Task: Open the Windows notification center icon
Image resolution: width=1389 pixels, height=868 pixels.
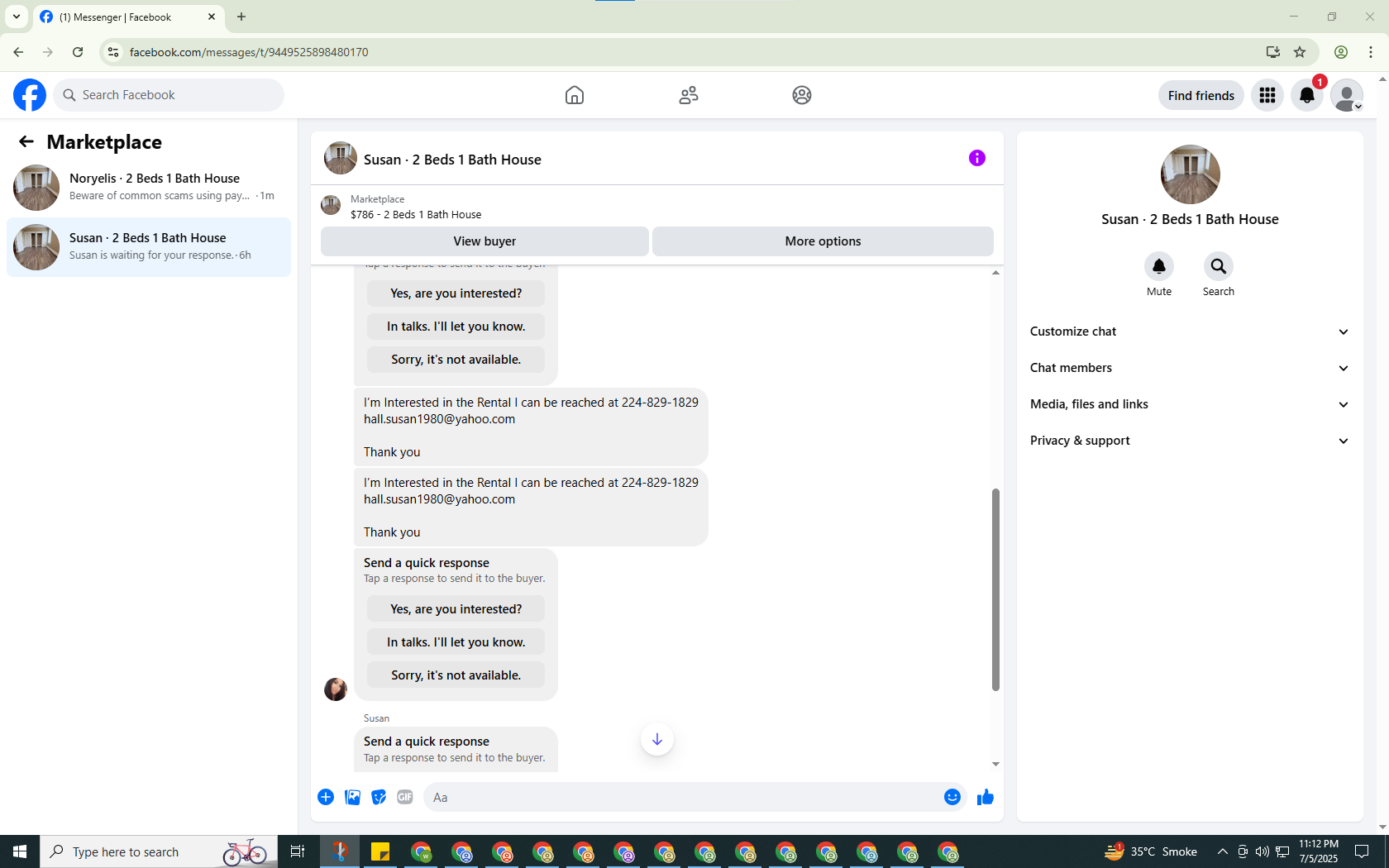Action: click(x=1362, y=851)
